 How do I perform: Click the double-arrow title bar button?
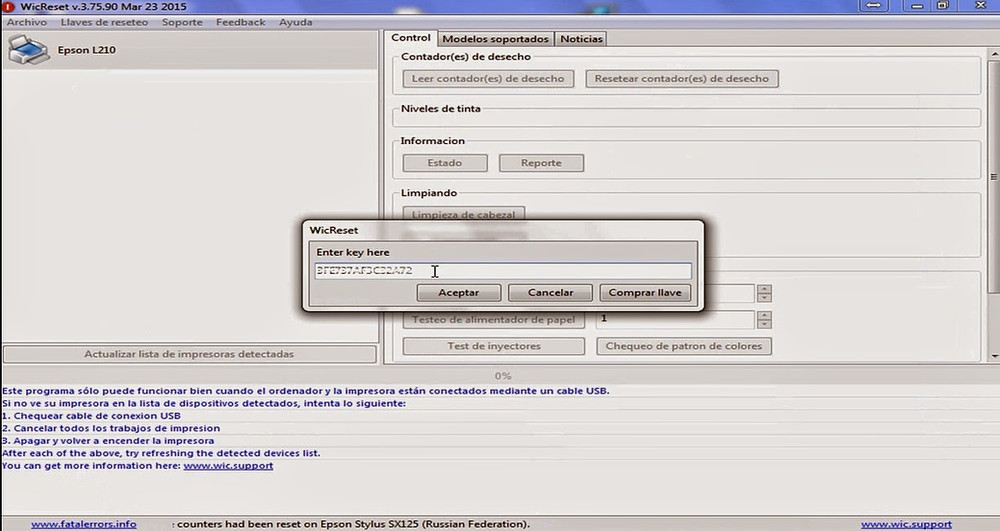point(874,6)
